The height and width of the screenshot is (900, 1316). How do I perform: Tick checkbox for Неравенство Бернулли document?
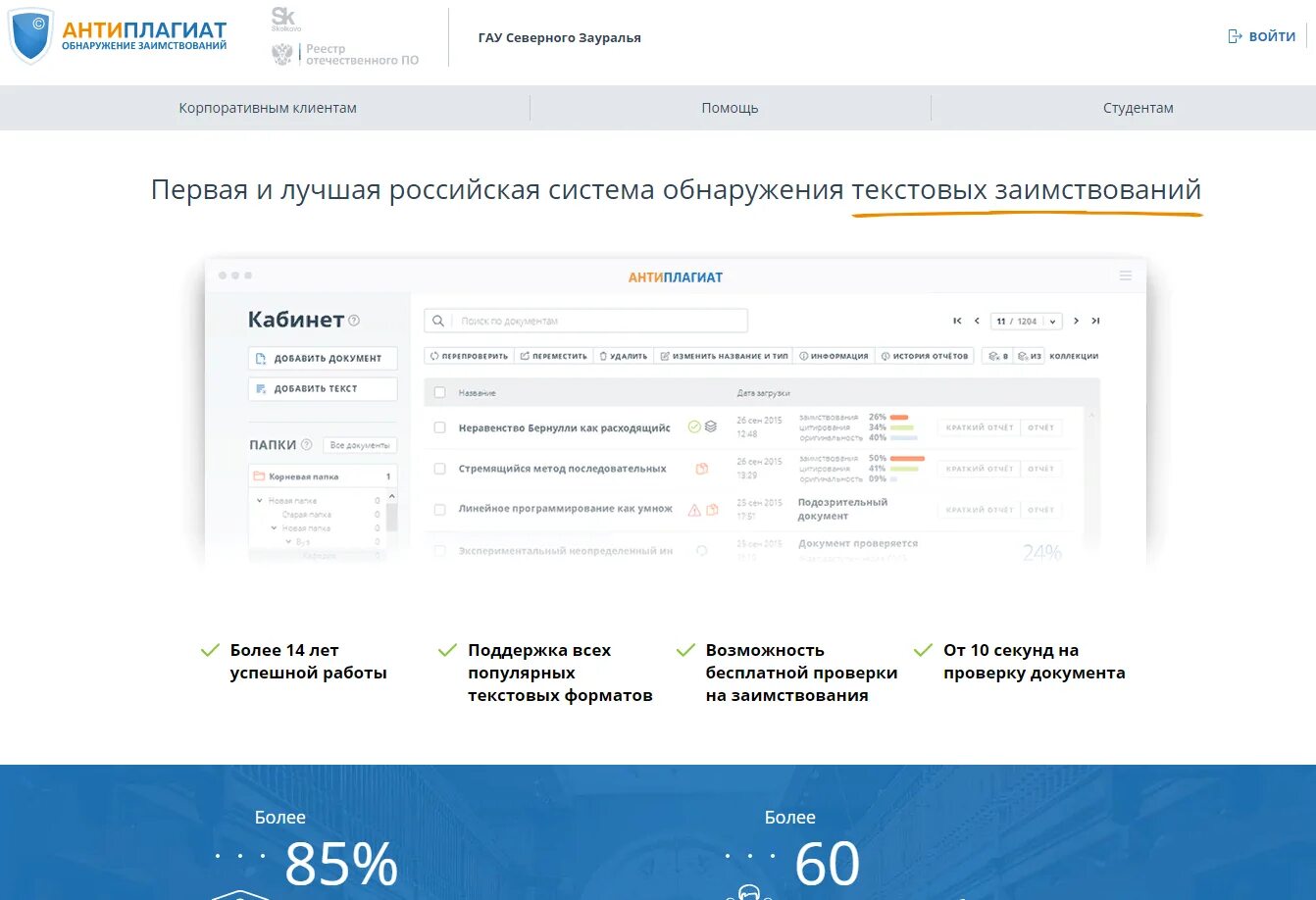pos(439,427)
